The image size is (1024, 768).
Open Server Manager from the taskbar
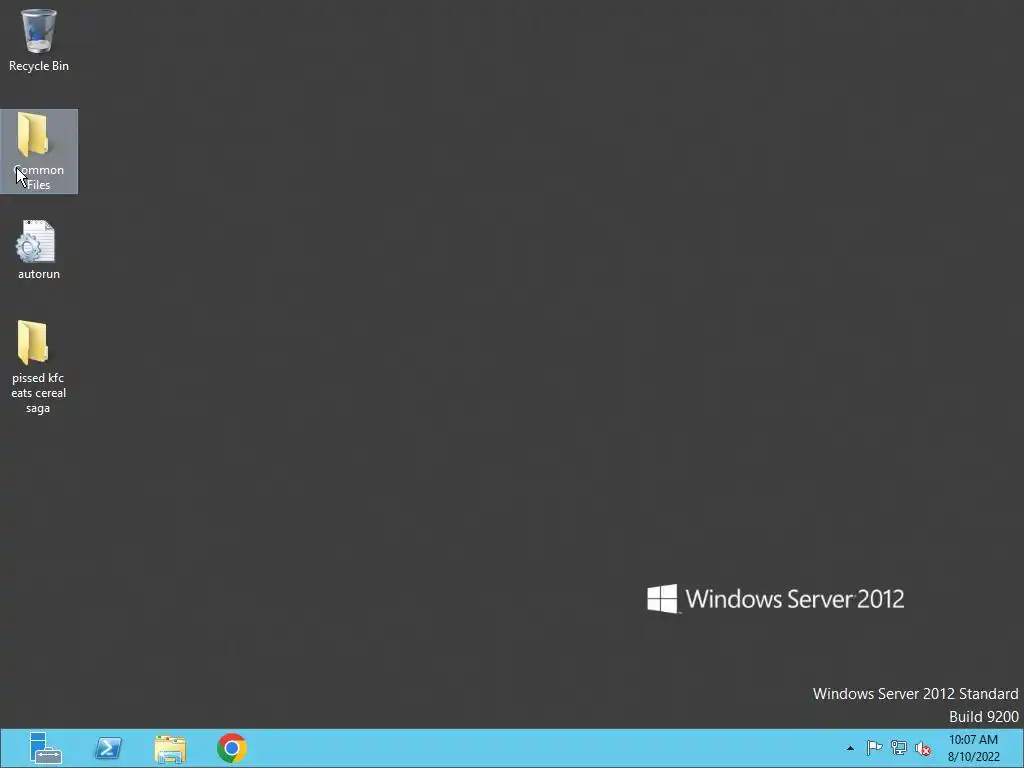pyautogui.click(x=46, y=748)
